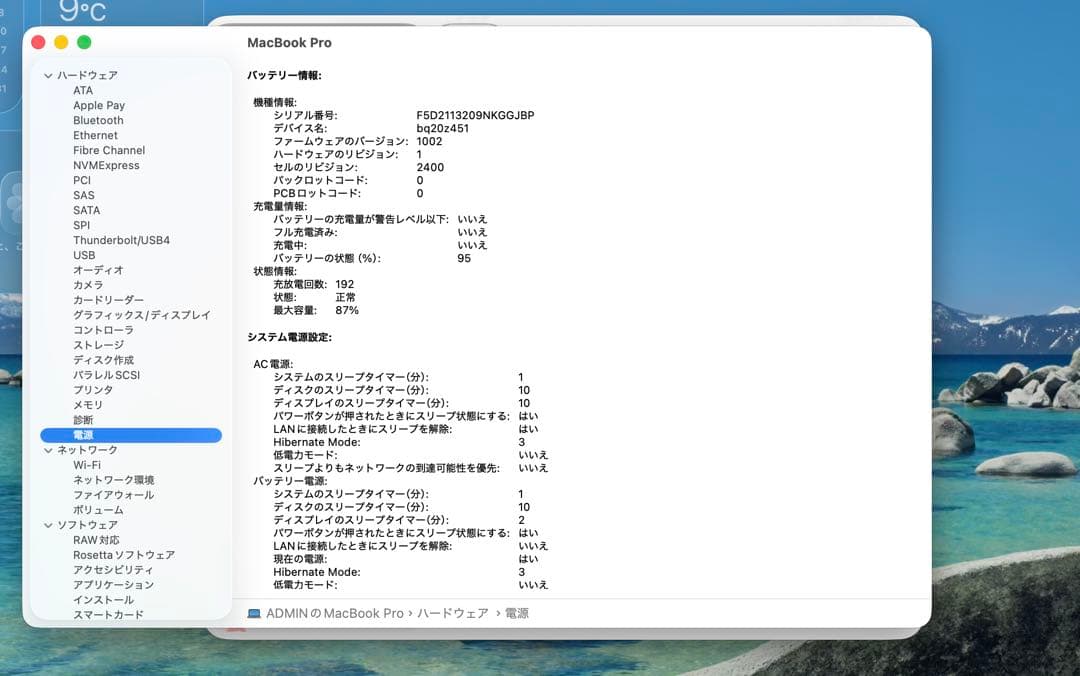
Task: Select Wi-Fi under ネットワーク
Action: click(88, 464)
